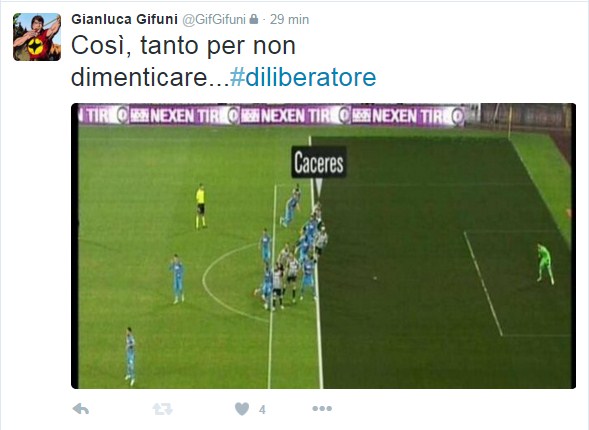Visit the @GifGifuni handle

214,19
